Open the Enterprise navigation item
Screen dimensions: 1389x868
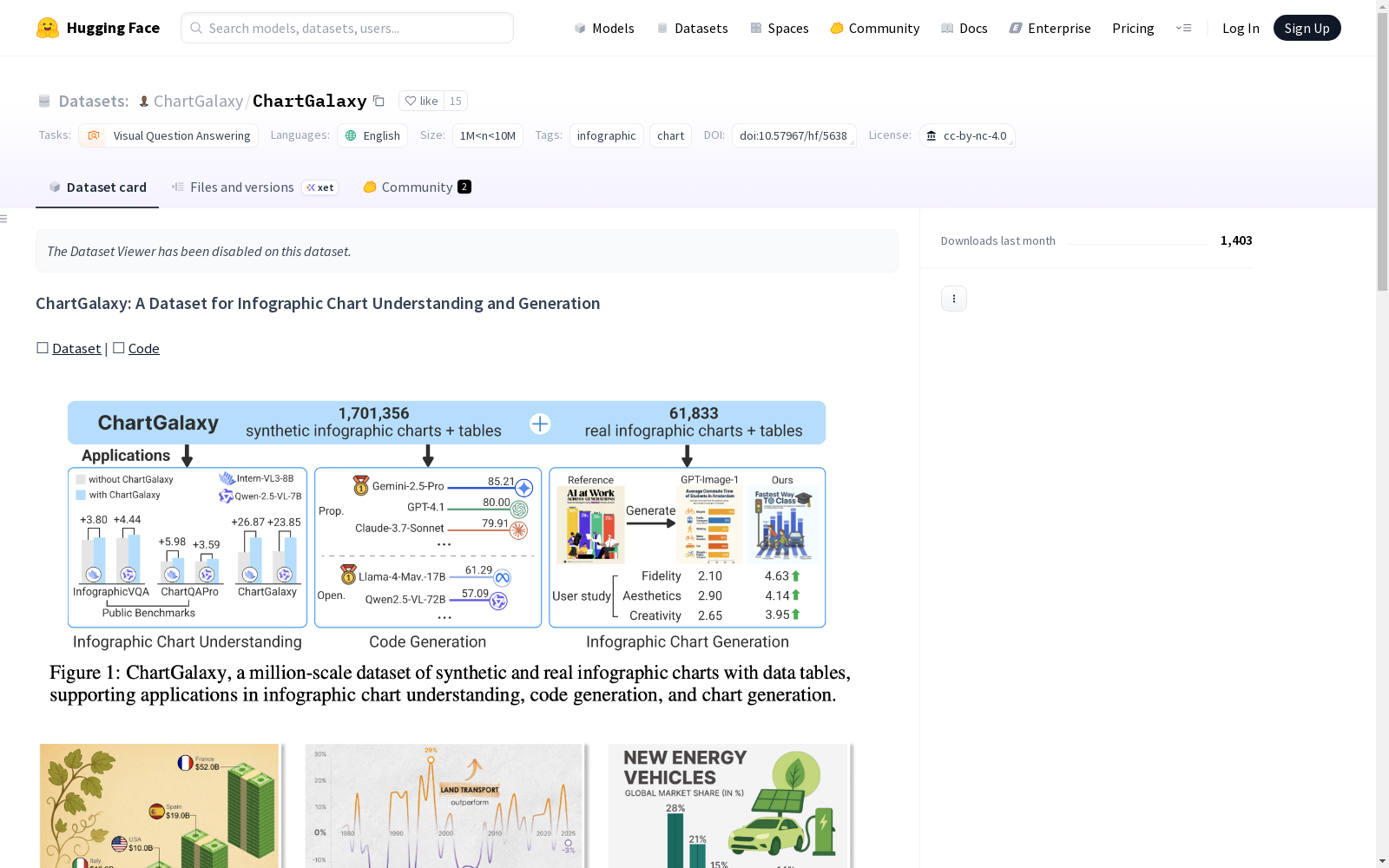1050,28
